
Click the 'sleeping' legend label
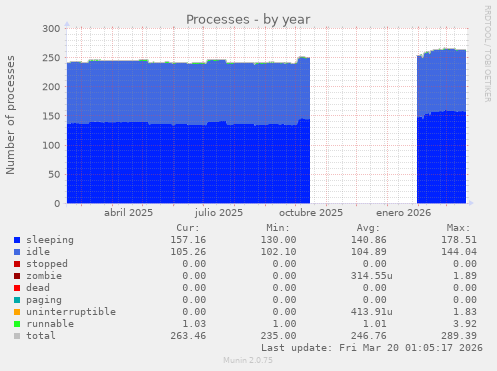pyautogui.click(x=50, y=240)
